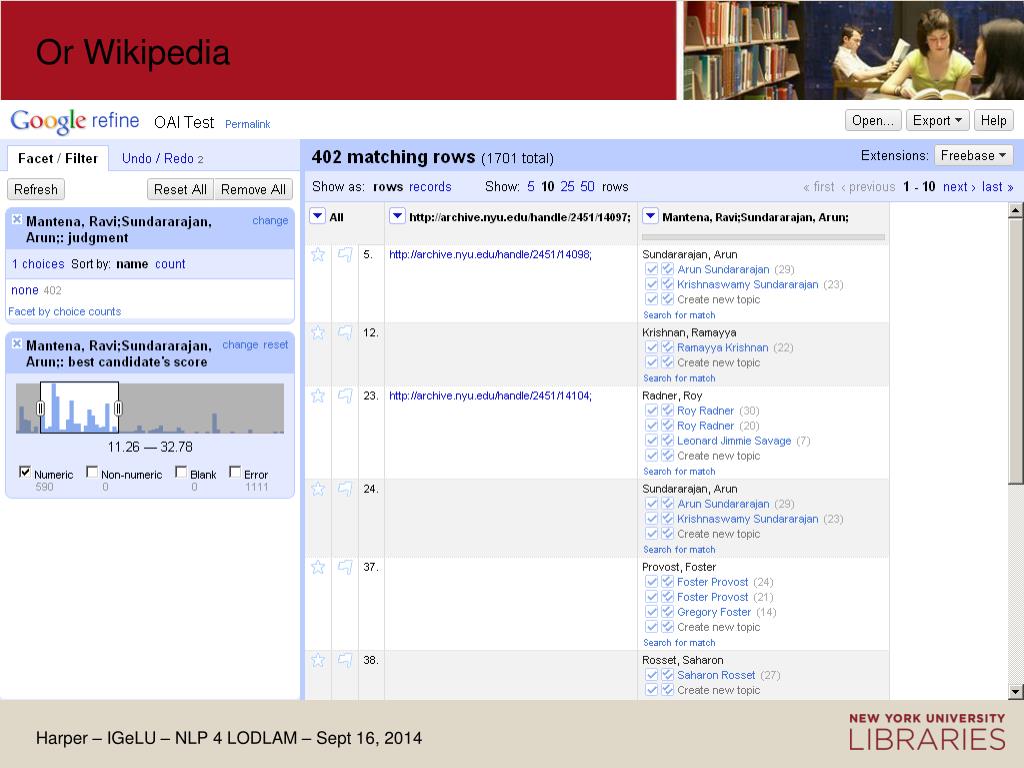Toggle the Numeric checkbox
1024x768 pixels.
pyautogui.click(x=25, y=472)
